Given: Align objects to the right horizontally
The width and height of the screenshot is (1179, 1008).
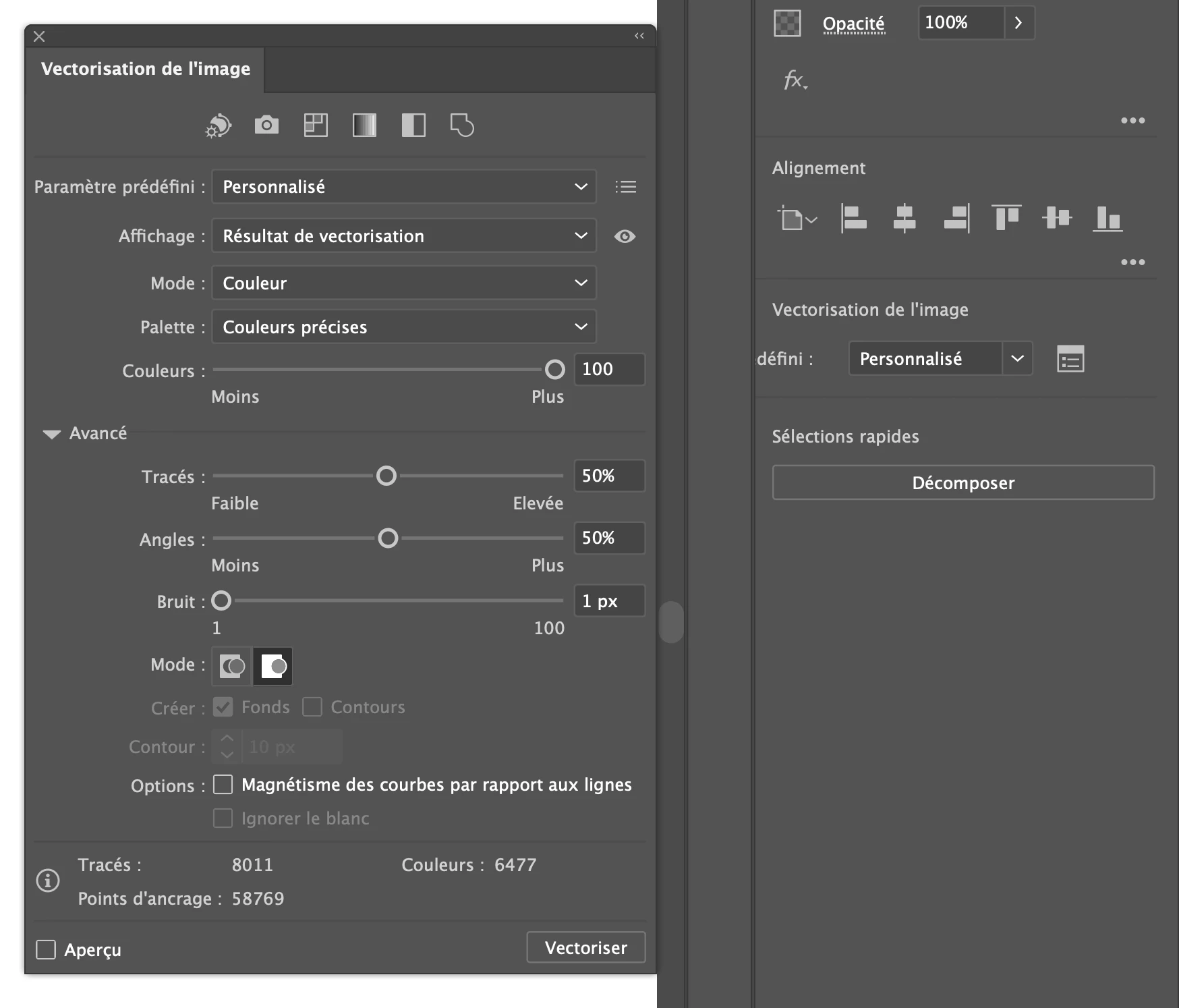Looking at the screenshot, I should pyautogui.click(x=956, y=218).
